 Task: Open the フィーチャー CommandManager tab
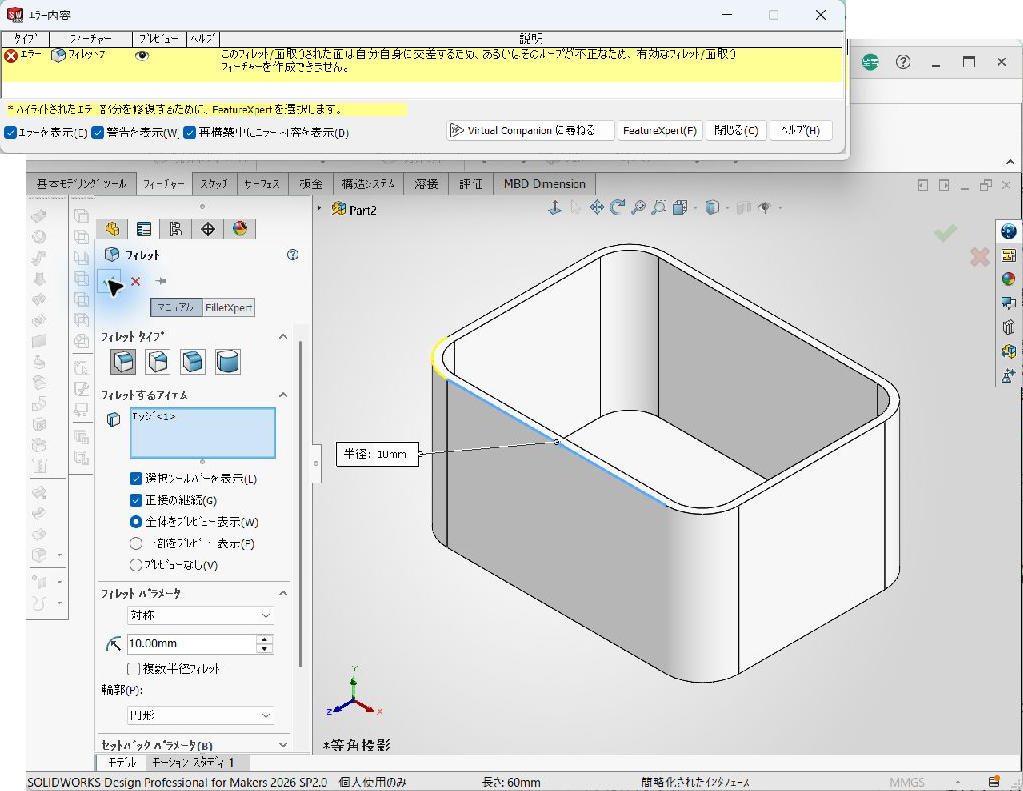coord(164,184)
